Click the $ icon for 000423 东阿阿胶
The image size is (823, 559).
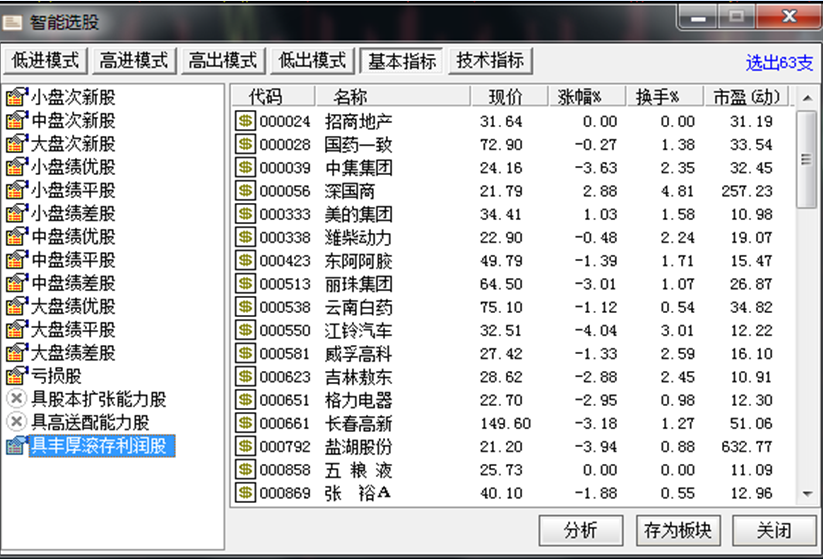pos(245,260)
